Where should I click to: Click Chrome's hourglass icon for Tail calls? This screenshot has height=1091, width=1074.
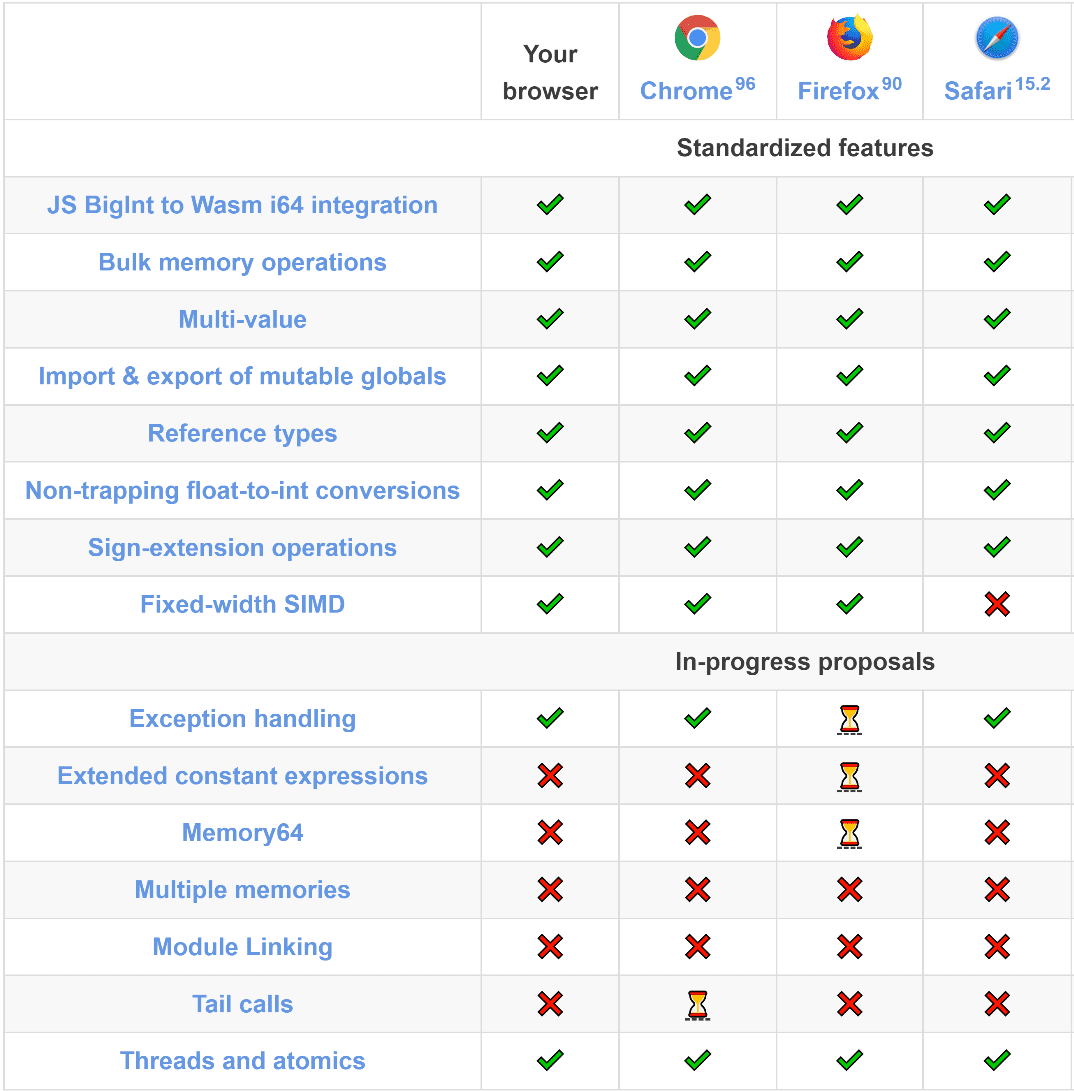697,1004
